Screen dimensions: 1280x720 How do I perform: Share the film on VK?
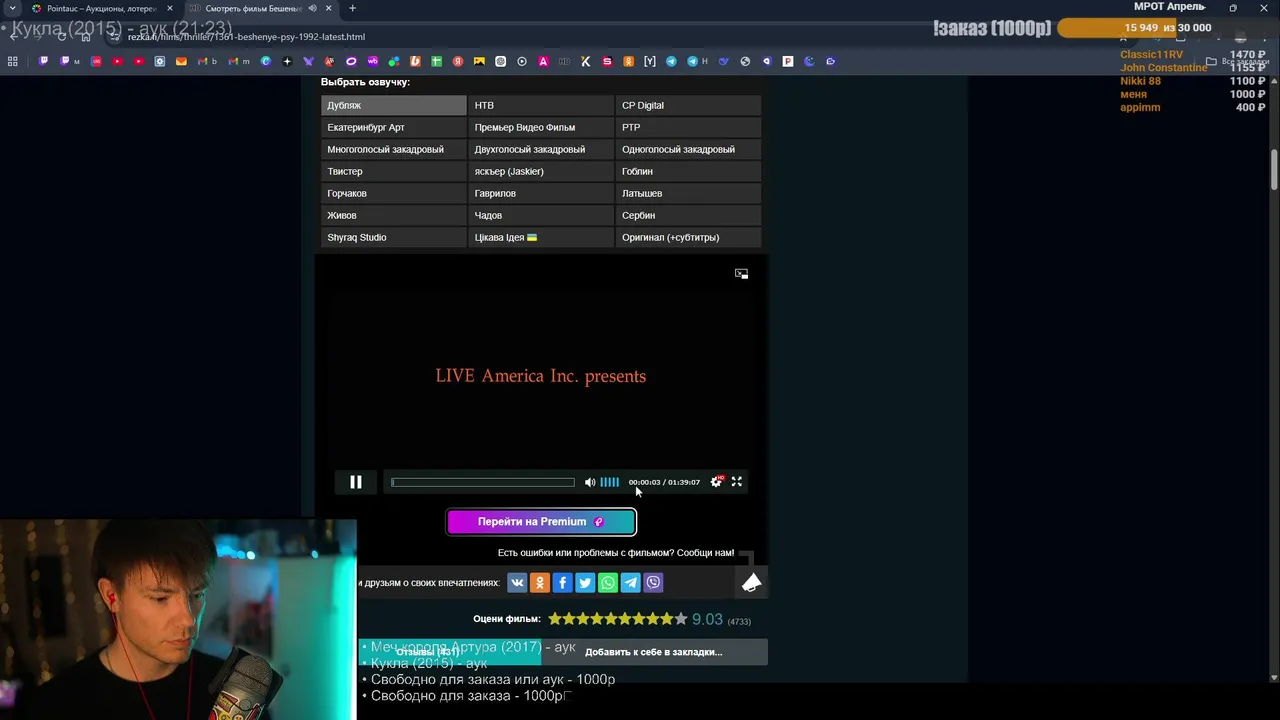click(517, 583)
